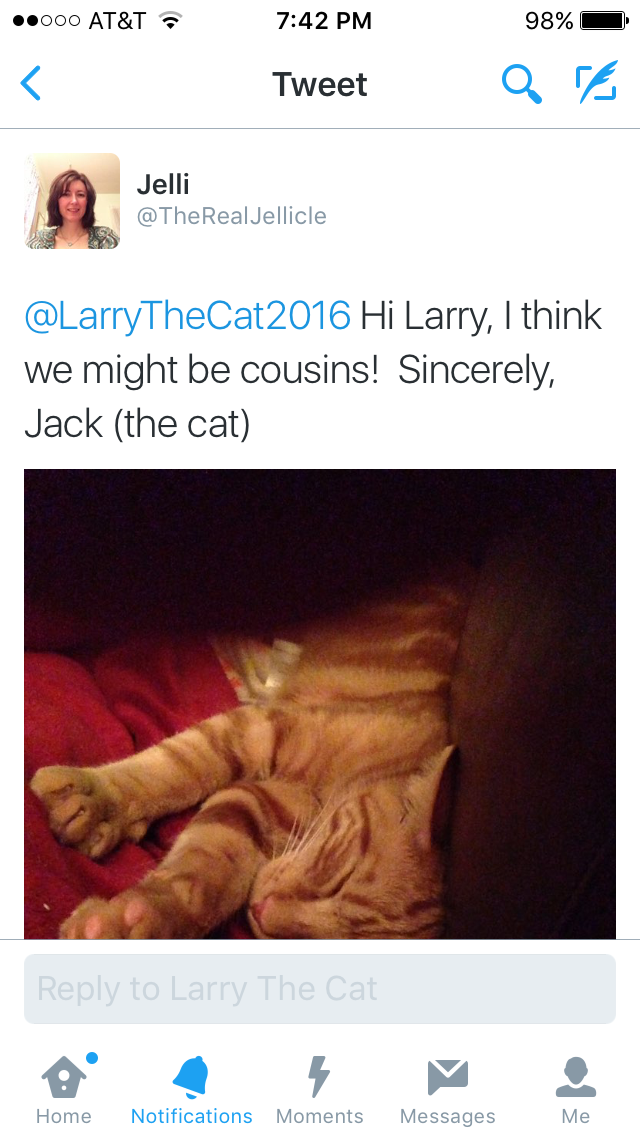
Task: Tap the 7:42 PM status bar clock
Action: tap(324, 21)
